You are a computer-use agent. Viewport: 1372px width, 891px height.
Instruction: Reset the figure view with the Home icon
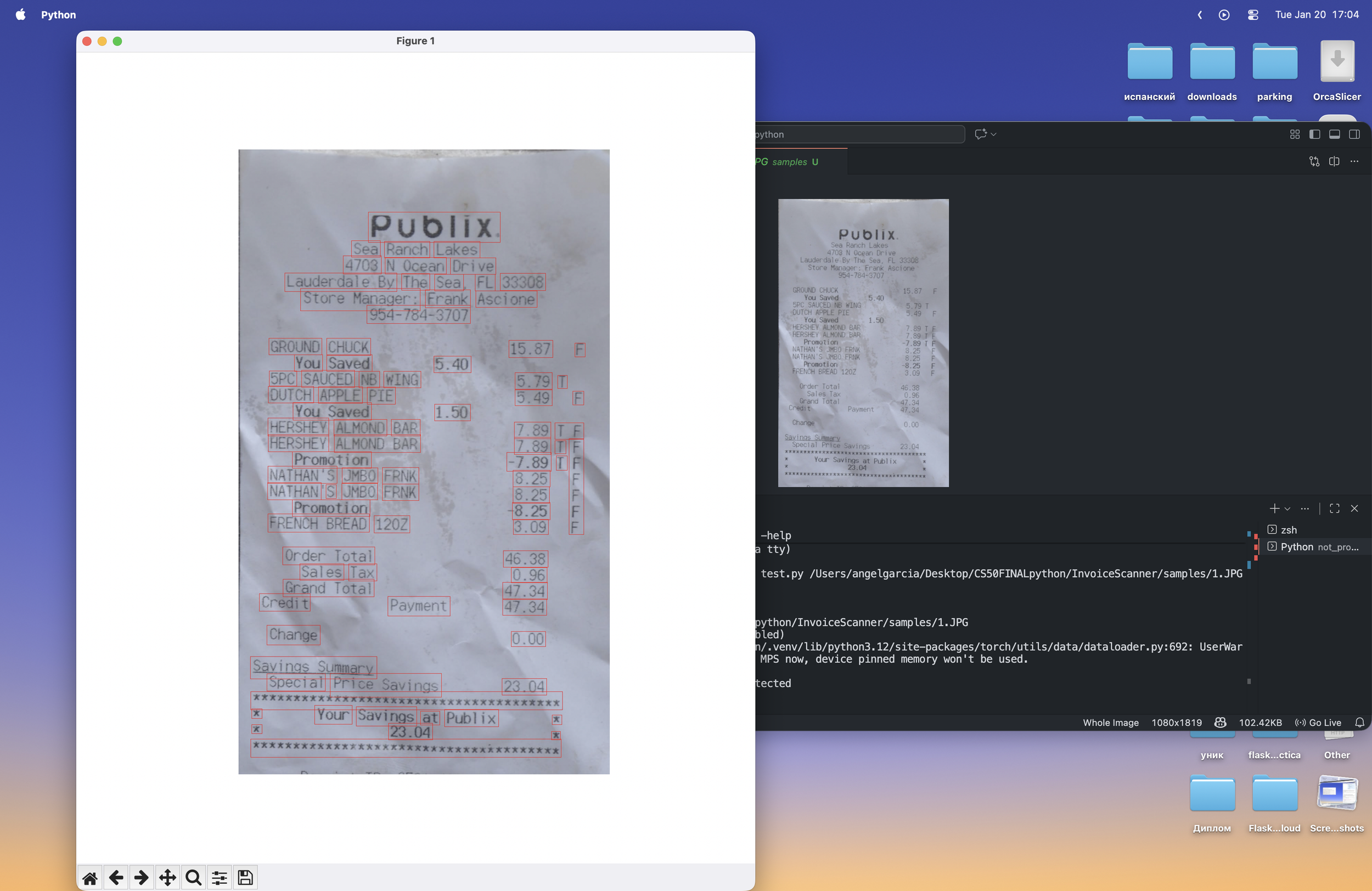point(90,877)
